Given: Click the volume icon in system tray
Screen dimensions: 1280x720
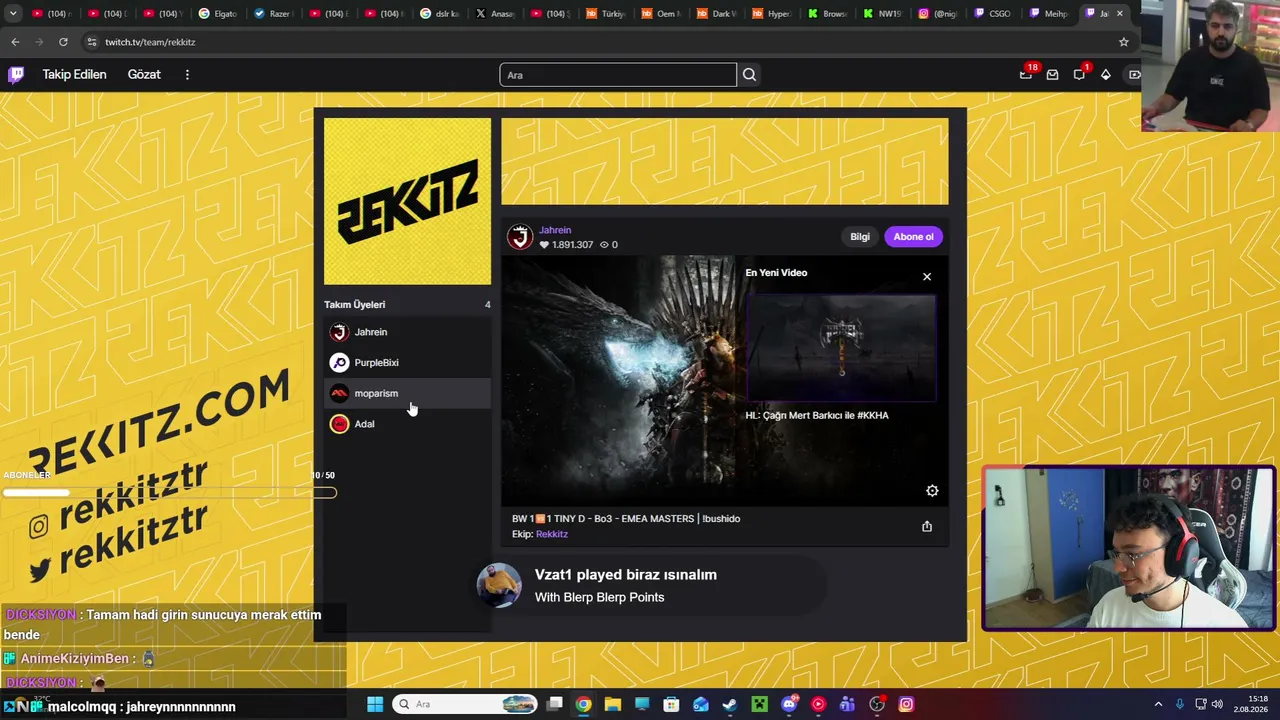Looking at the screenshot, I should 1217,704.
